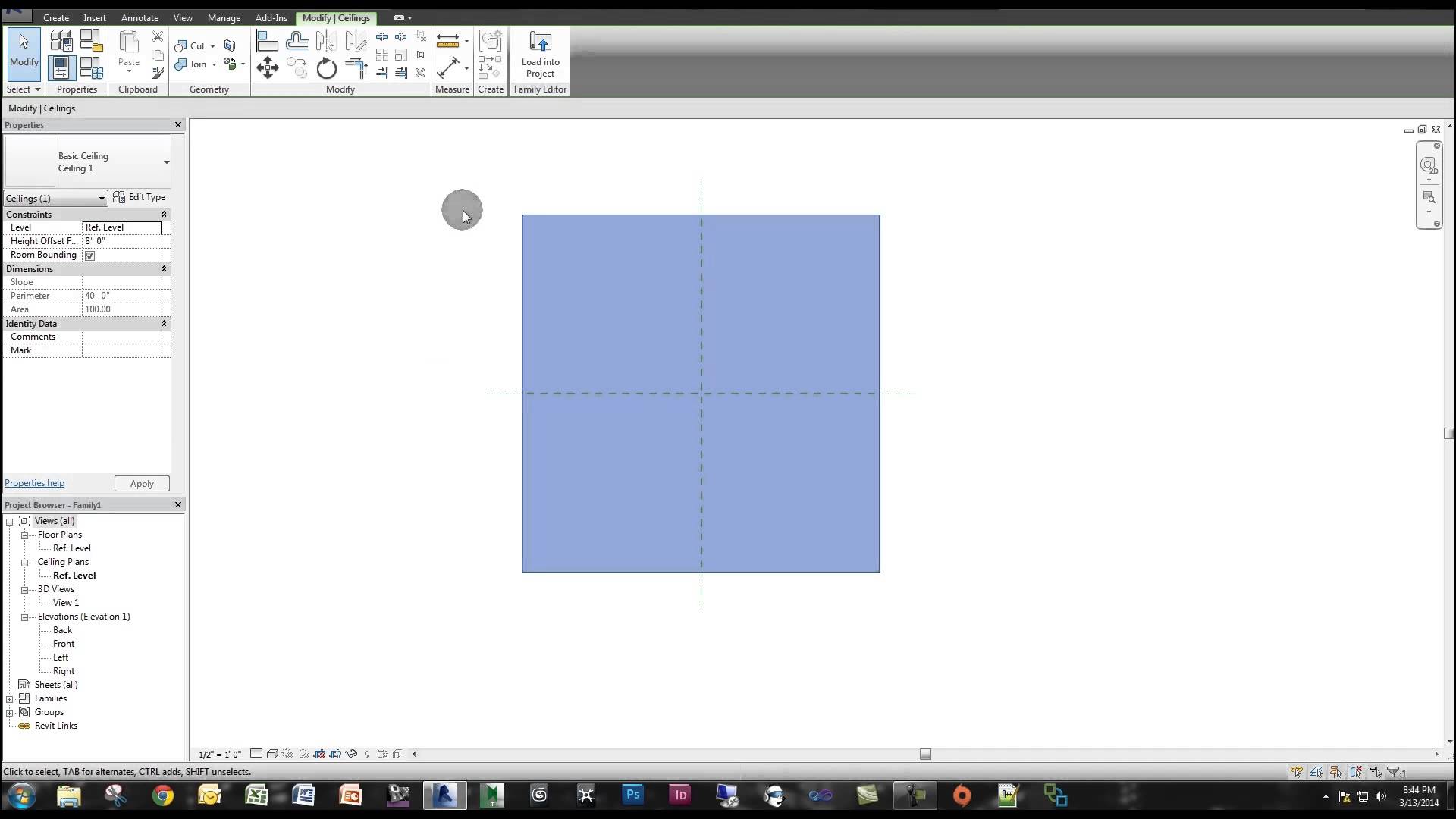Click the Rotate tool icon
The height and width of the screenshot is (819, 1456).
326,68
